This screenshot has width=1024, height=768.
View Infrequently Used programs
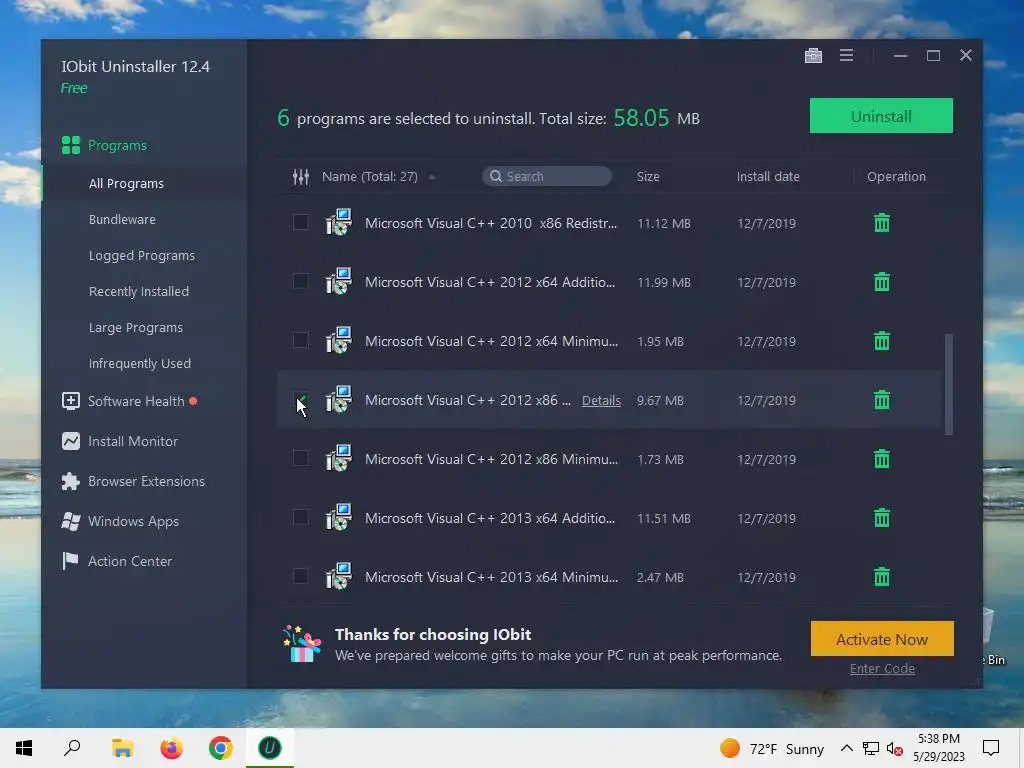click(140, 363)
